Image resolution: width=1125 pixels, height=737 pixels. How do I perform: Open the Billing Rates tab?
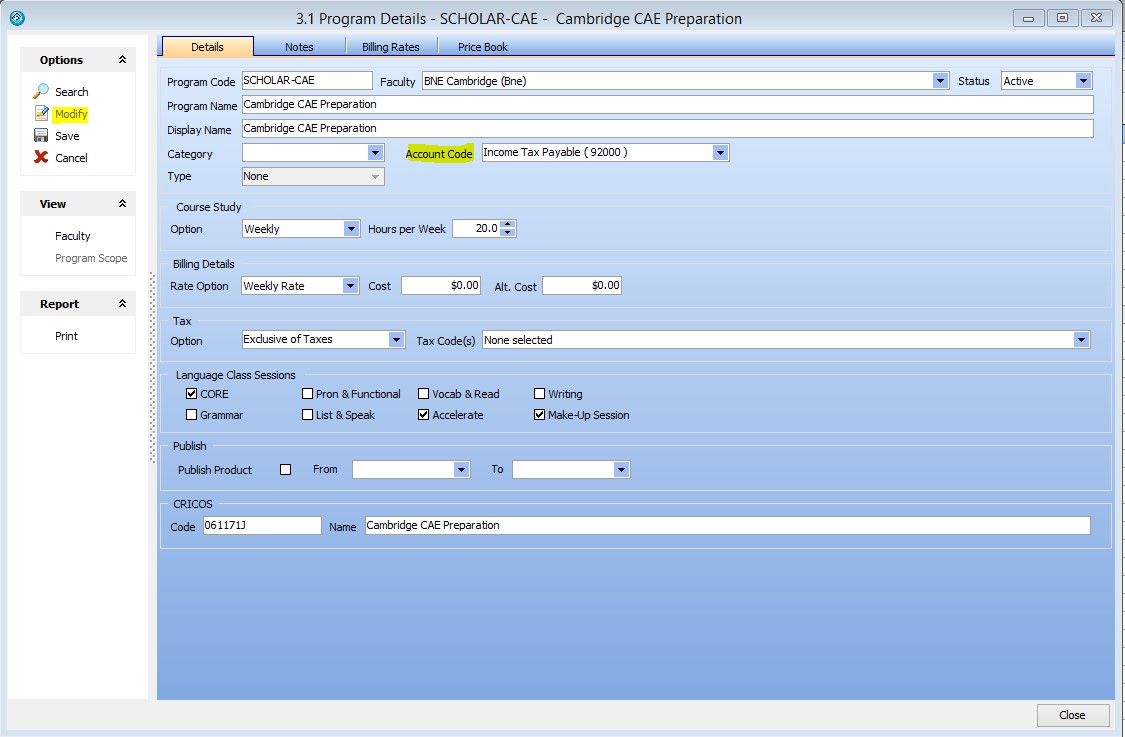click(391, 46)
